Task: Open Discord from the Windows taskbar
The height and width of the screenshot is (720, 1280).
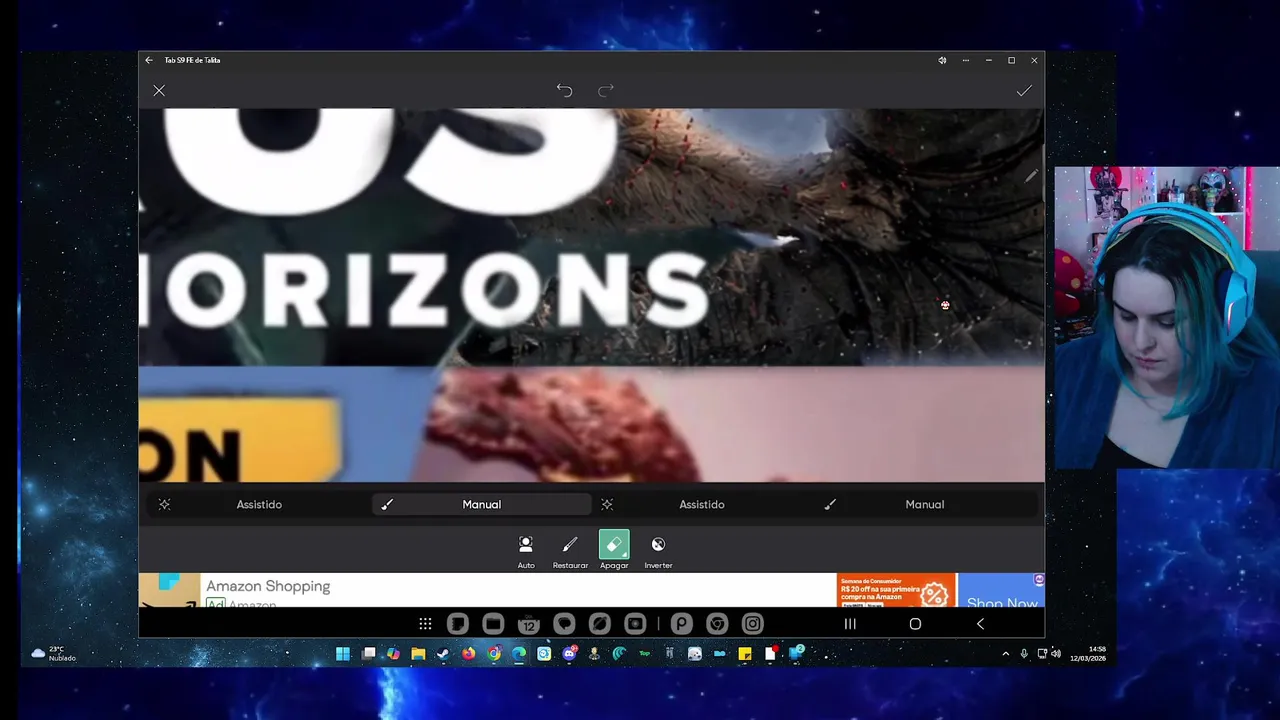Action: [569, 654]
